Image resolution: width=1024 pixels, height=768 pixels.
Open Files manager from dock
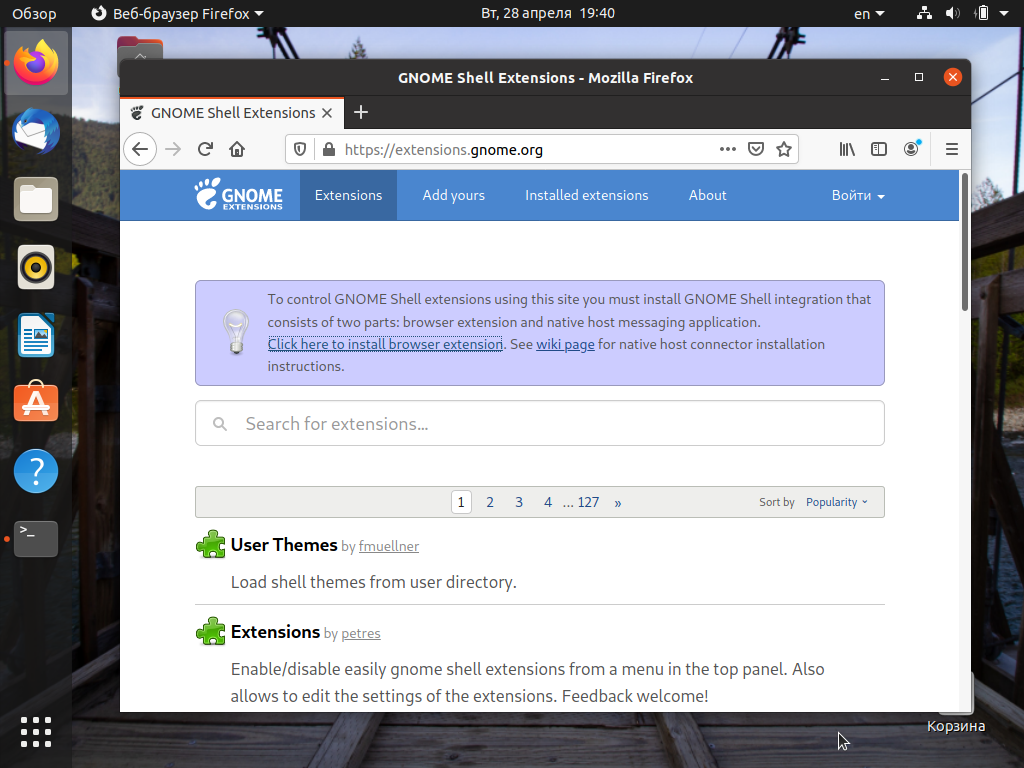click(36, 199)
